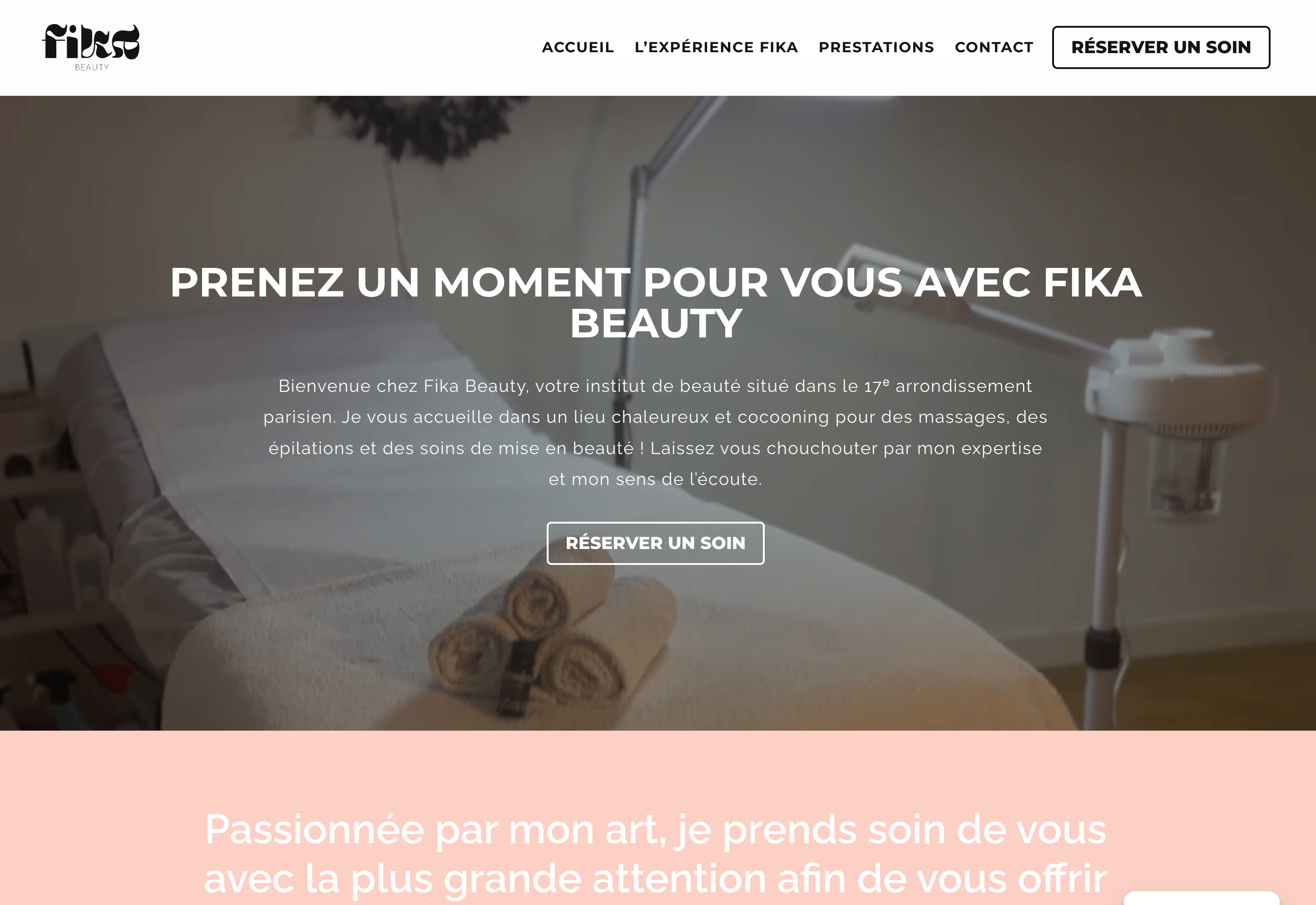Click the Bienvenue chez Fika Beauty paragraph
1316x905 pixels.
pyautogui.click(x=655, y=432)
